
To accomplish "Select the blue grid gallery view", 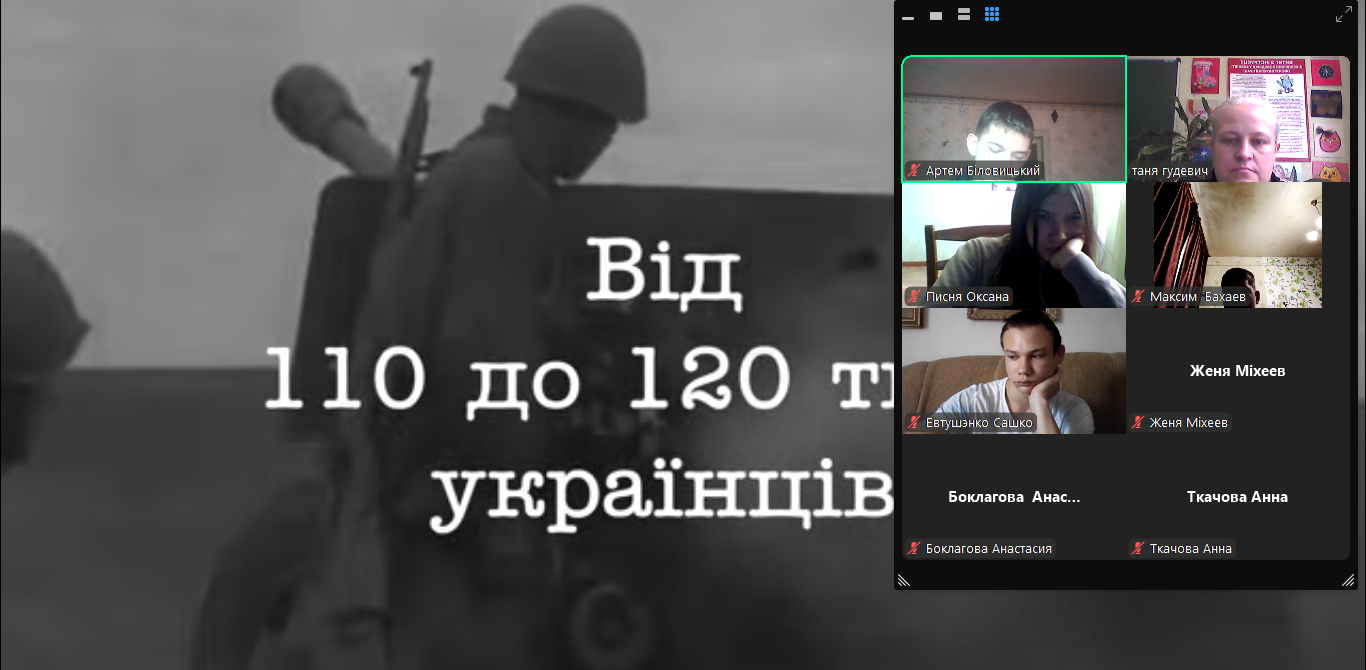I will (x=992, y=15).
